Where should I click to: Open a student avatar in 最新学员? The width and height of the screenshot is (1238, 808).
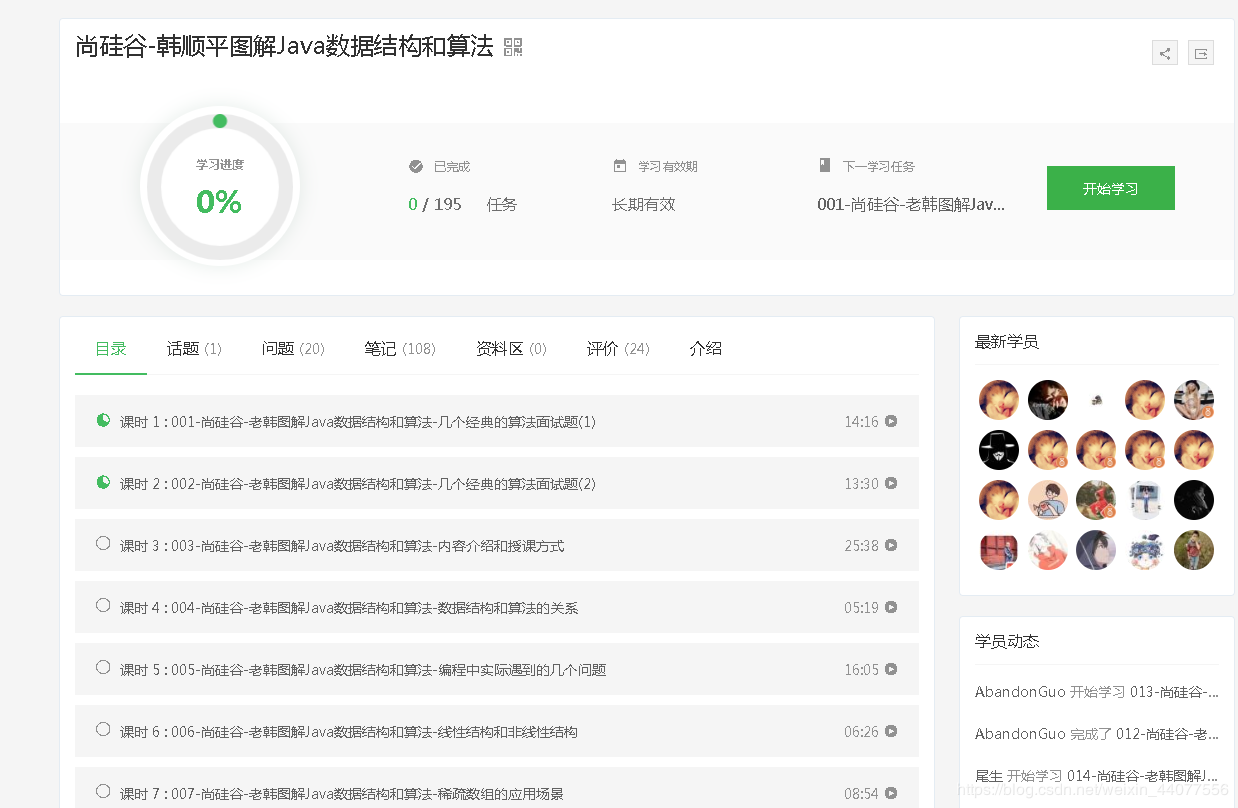998,399
